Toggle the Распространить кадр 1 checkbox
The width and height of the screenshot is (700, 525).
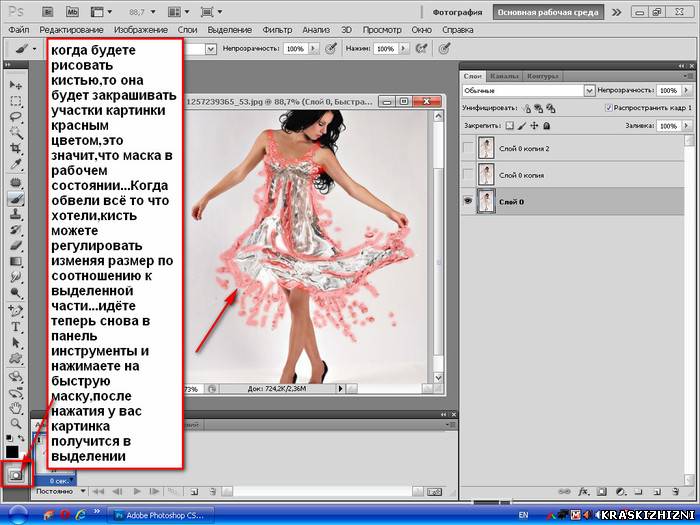point(608,108)
